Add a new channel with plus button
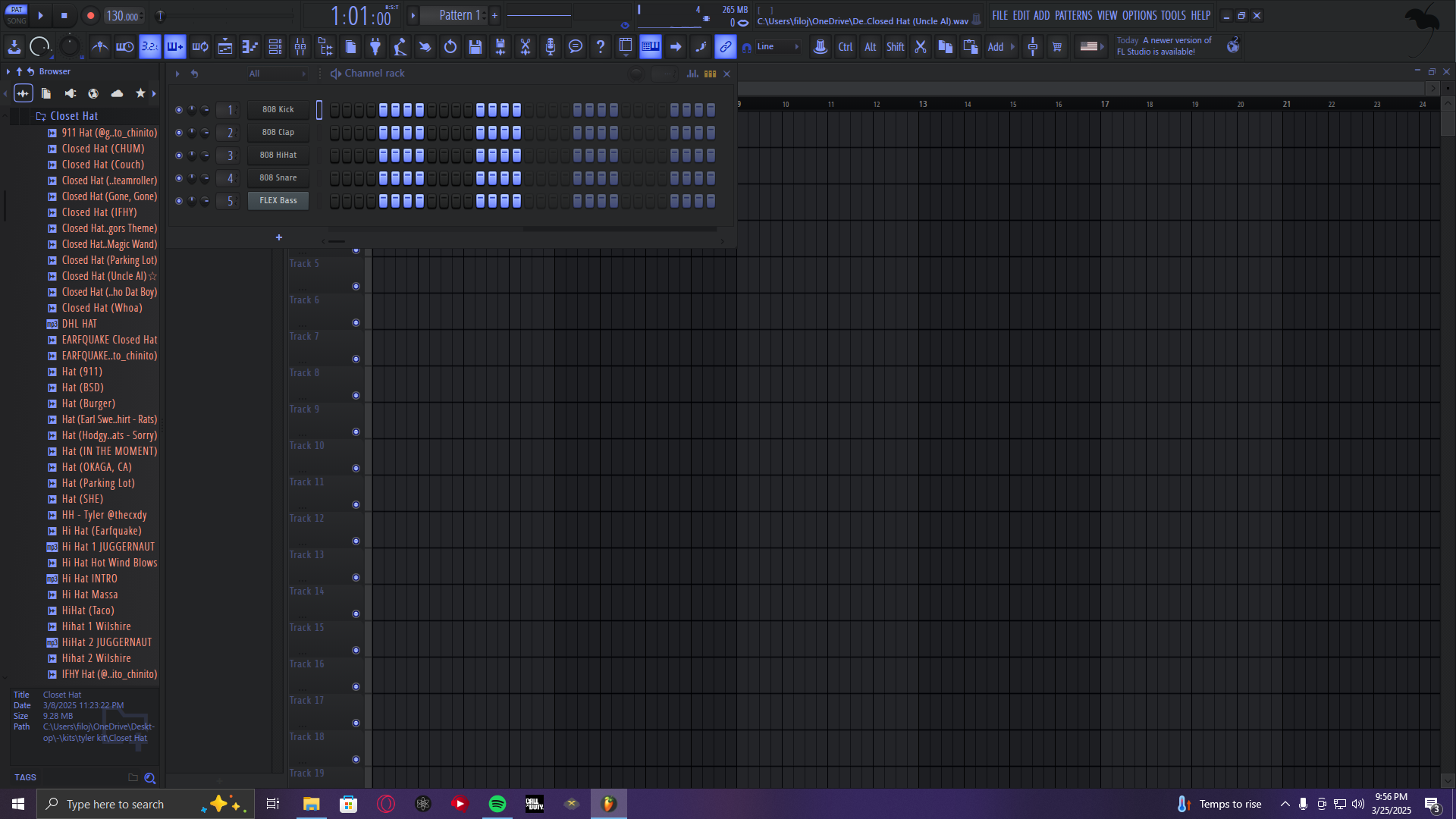 coord(279,237)
